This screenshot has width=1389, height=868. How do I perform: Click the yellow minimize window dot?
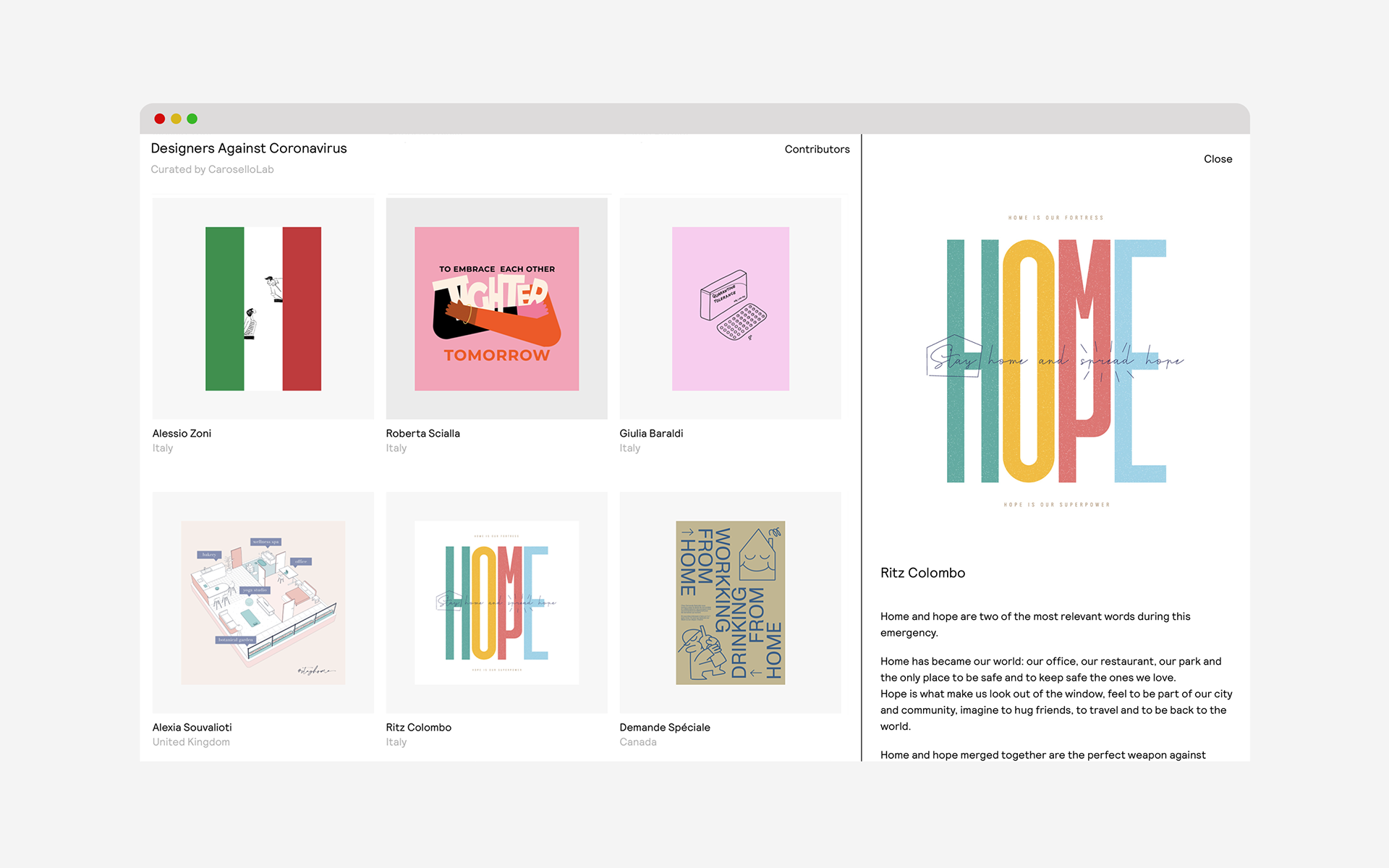click(176, 119)
